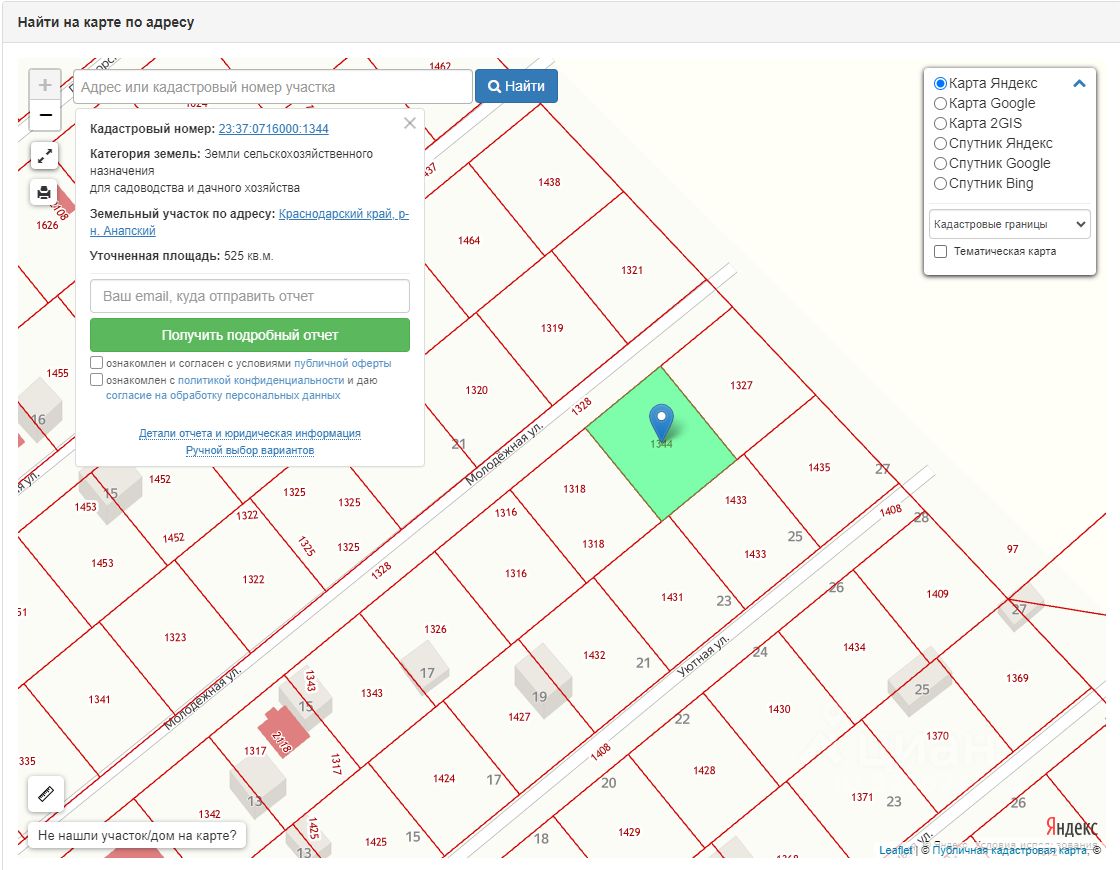Click parcel labeled 1434 on map

(854, 647)
